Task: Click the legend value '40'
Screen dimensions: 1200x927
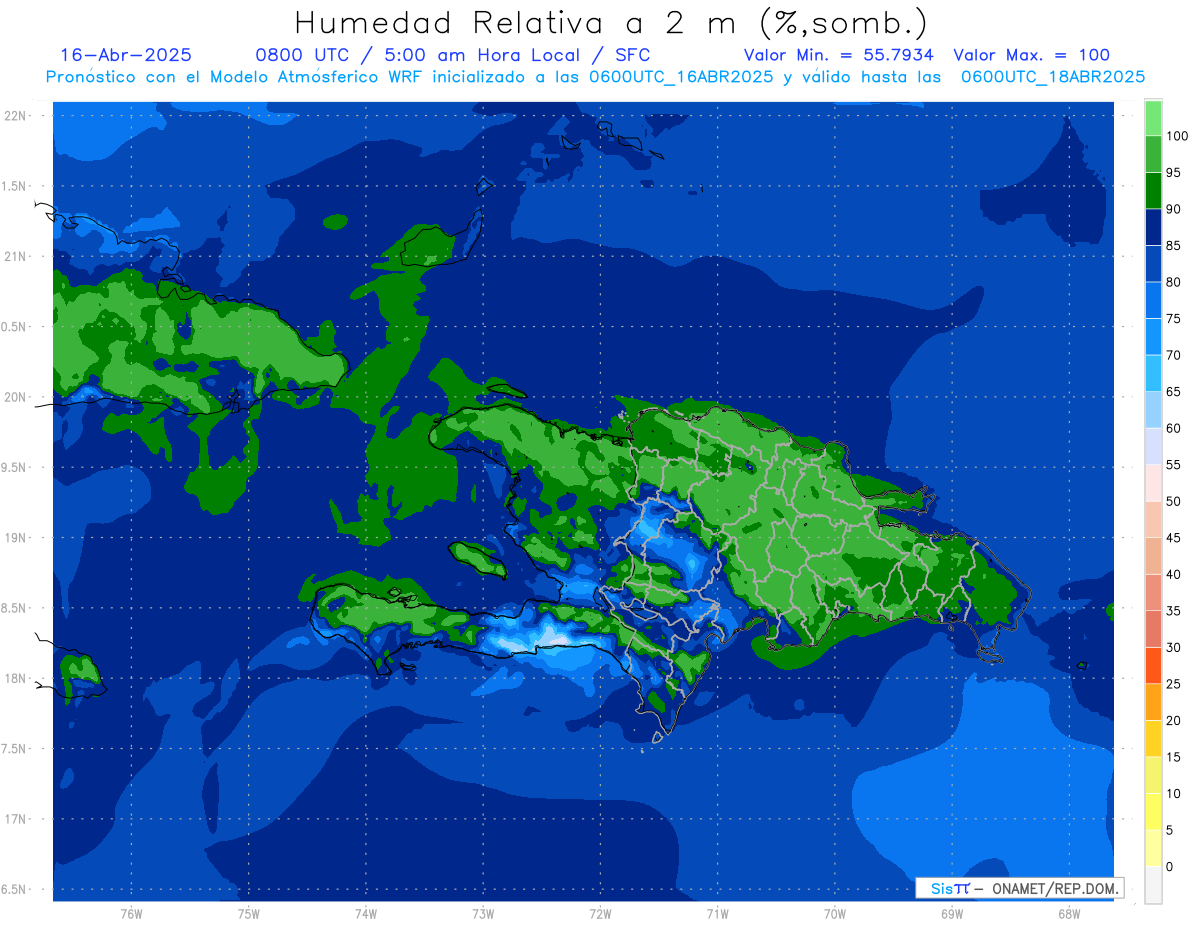Action: [x=1173, y=575]
